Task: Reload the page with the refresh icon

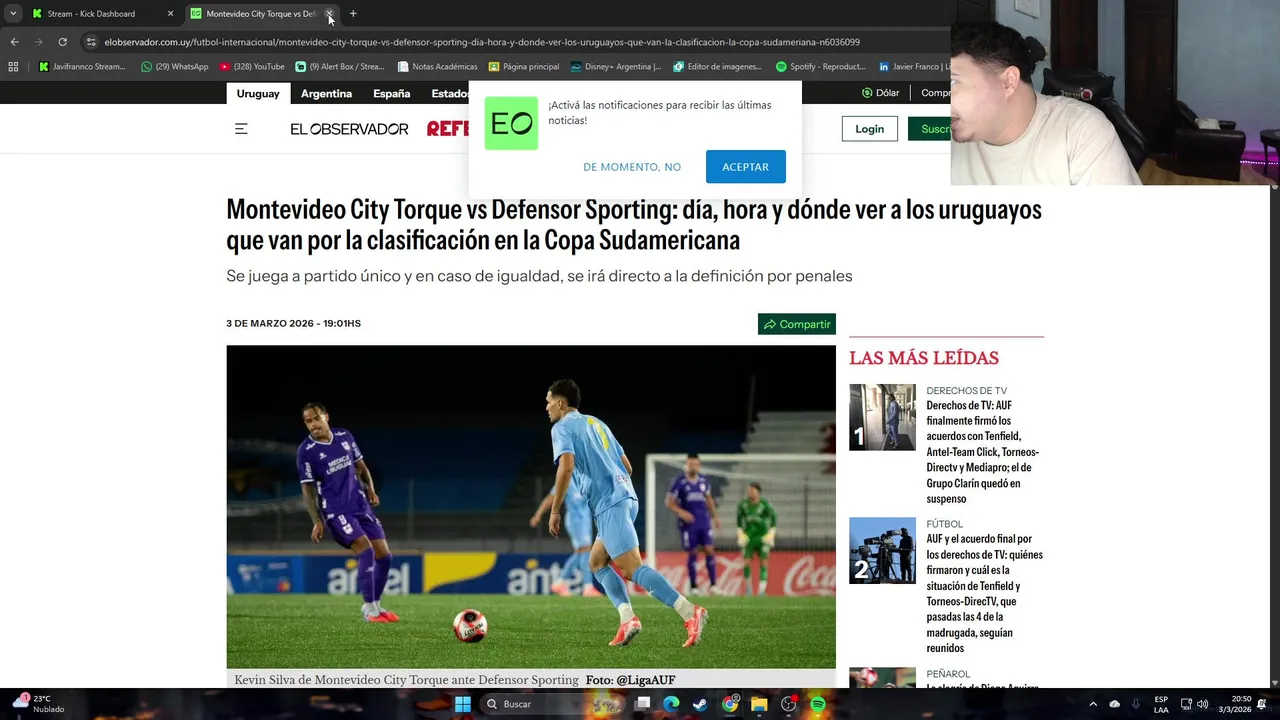Action: [x=62, y=42]
